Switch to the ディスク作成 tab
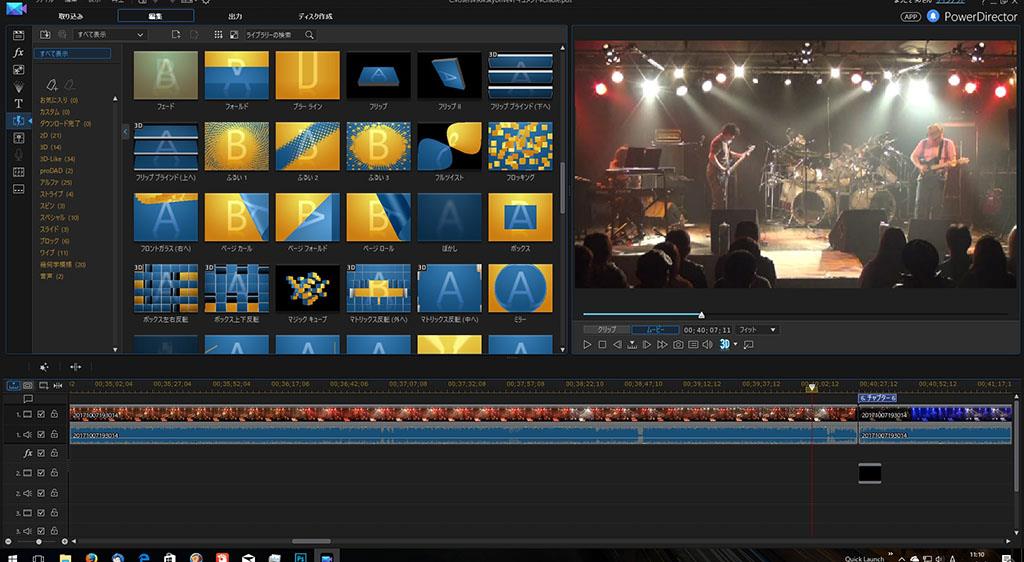Screen dimensions: 1024x562 pos(315,16)
